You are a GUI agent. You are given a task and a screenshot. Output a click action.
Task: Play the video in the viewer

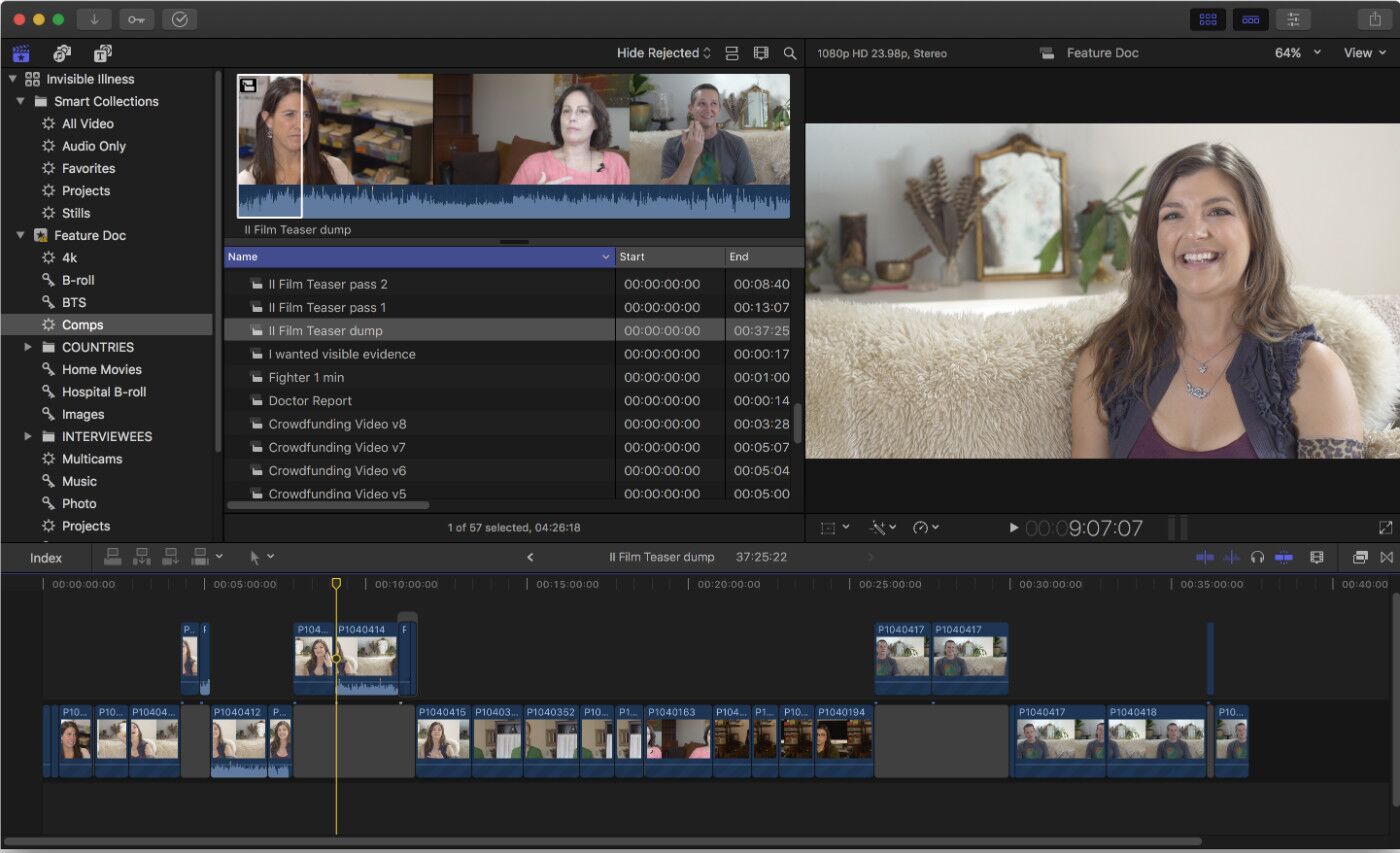[1013, 527]
